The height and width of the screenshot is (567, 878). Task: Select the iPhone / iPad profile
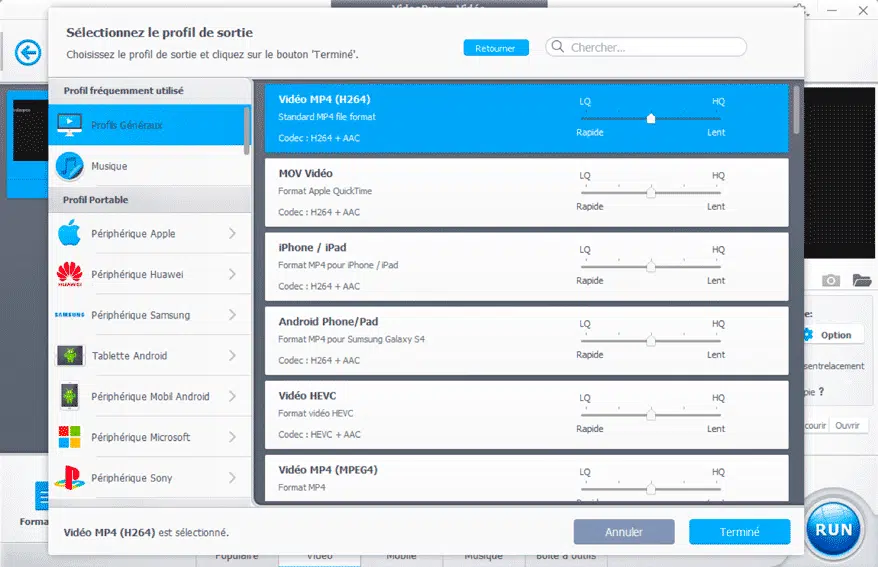coord(526,266)
